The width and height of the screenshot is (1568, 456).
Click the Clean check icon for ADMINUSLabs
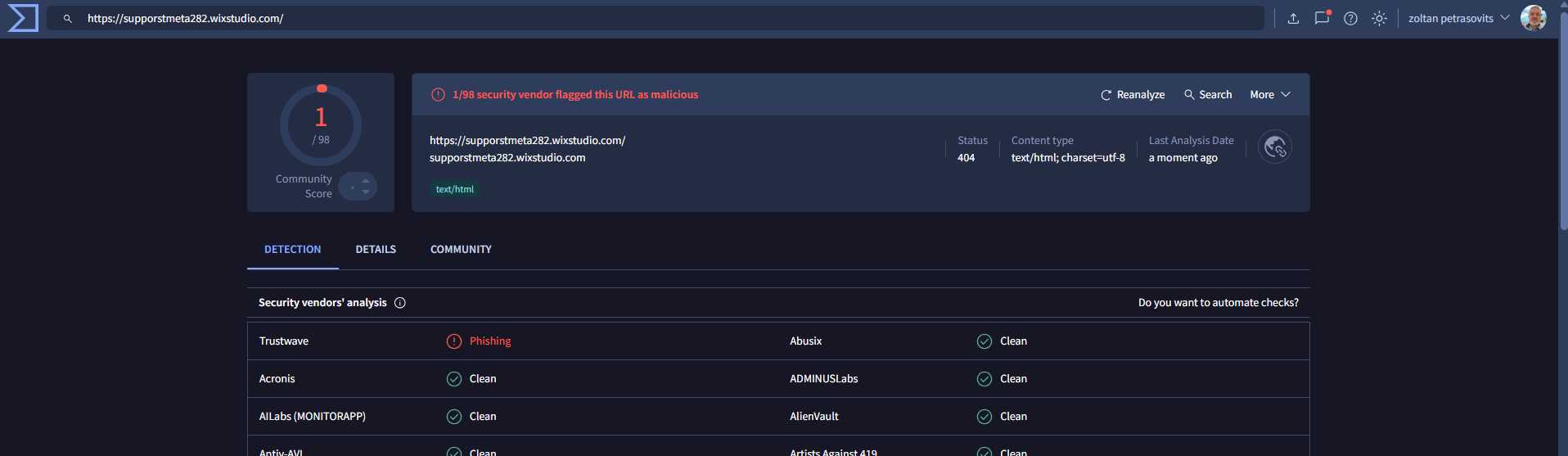click(x=985, y=379)
